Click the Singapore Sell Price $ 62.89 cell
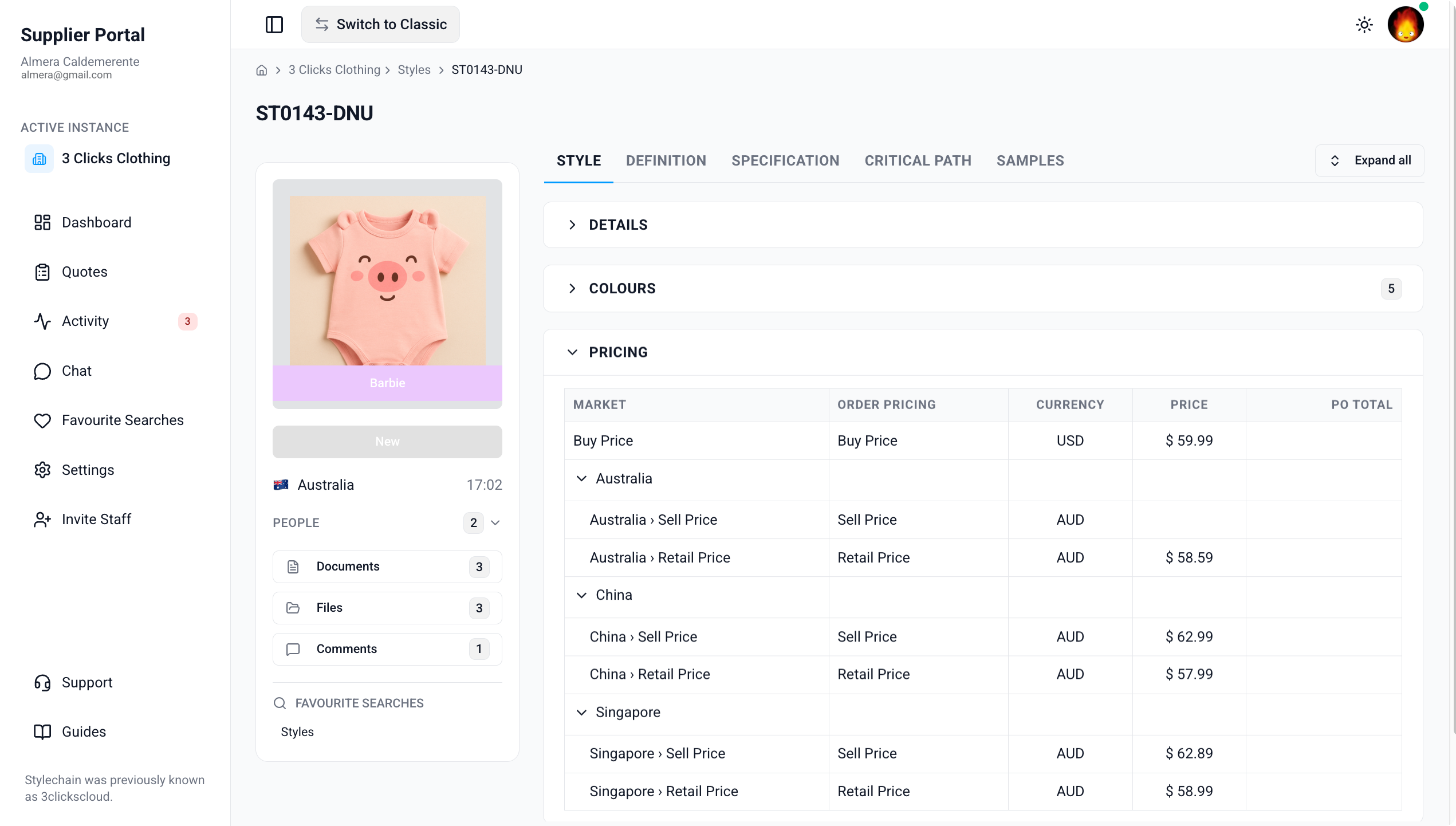1456x826 pixels. pyautogui.click(x=1189, y=753)
